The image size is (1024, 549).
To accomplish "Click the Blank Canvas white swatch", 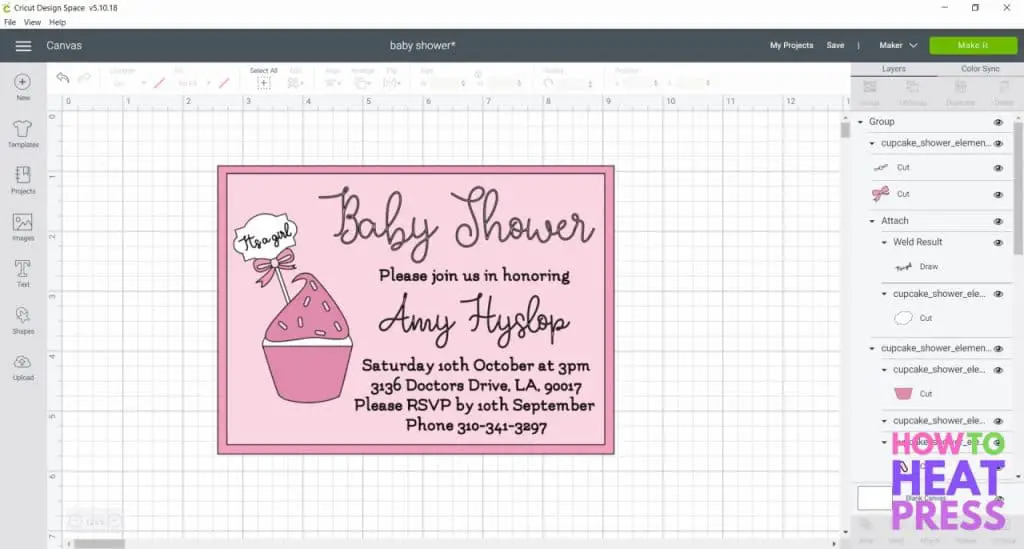I will pos(874,498).
